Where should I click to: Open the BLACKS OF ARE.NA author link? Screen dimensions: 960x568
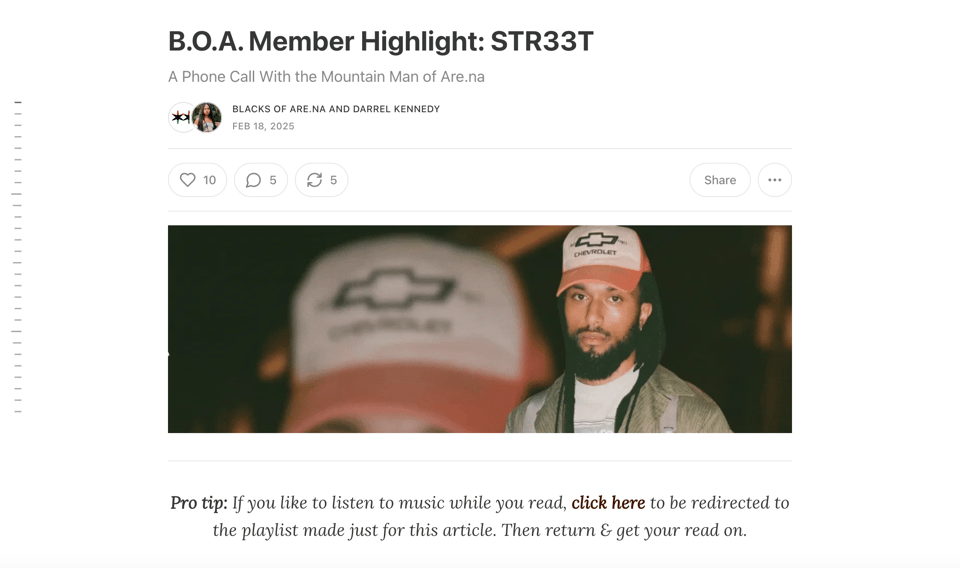pyautogui.click(x=279, y=109)
